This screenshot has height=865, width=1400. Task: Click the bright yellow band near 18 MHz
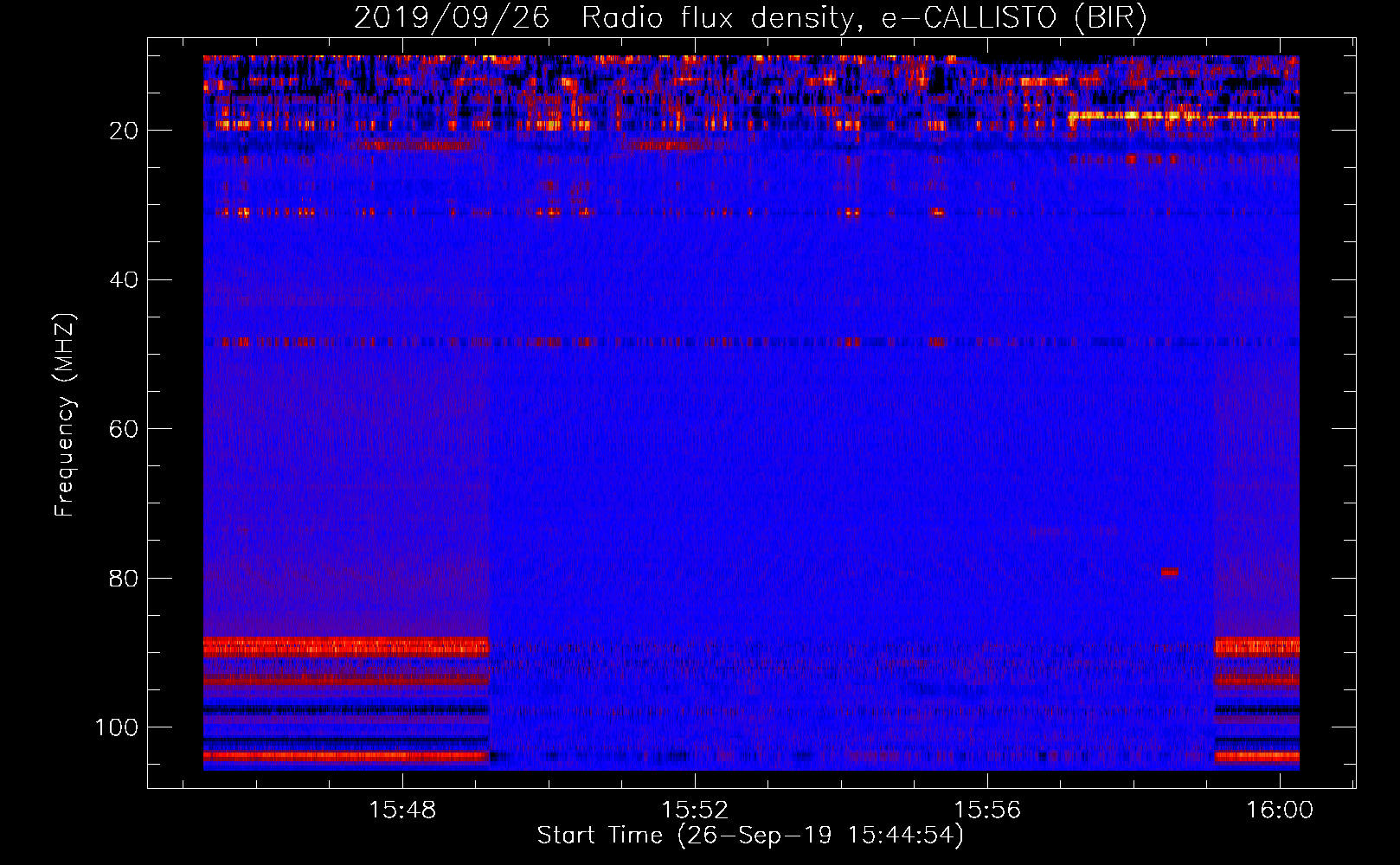1184,115
